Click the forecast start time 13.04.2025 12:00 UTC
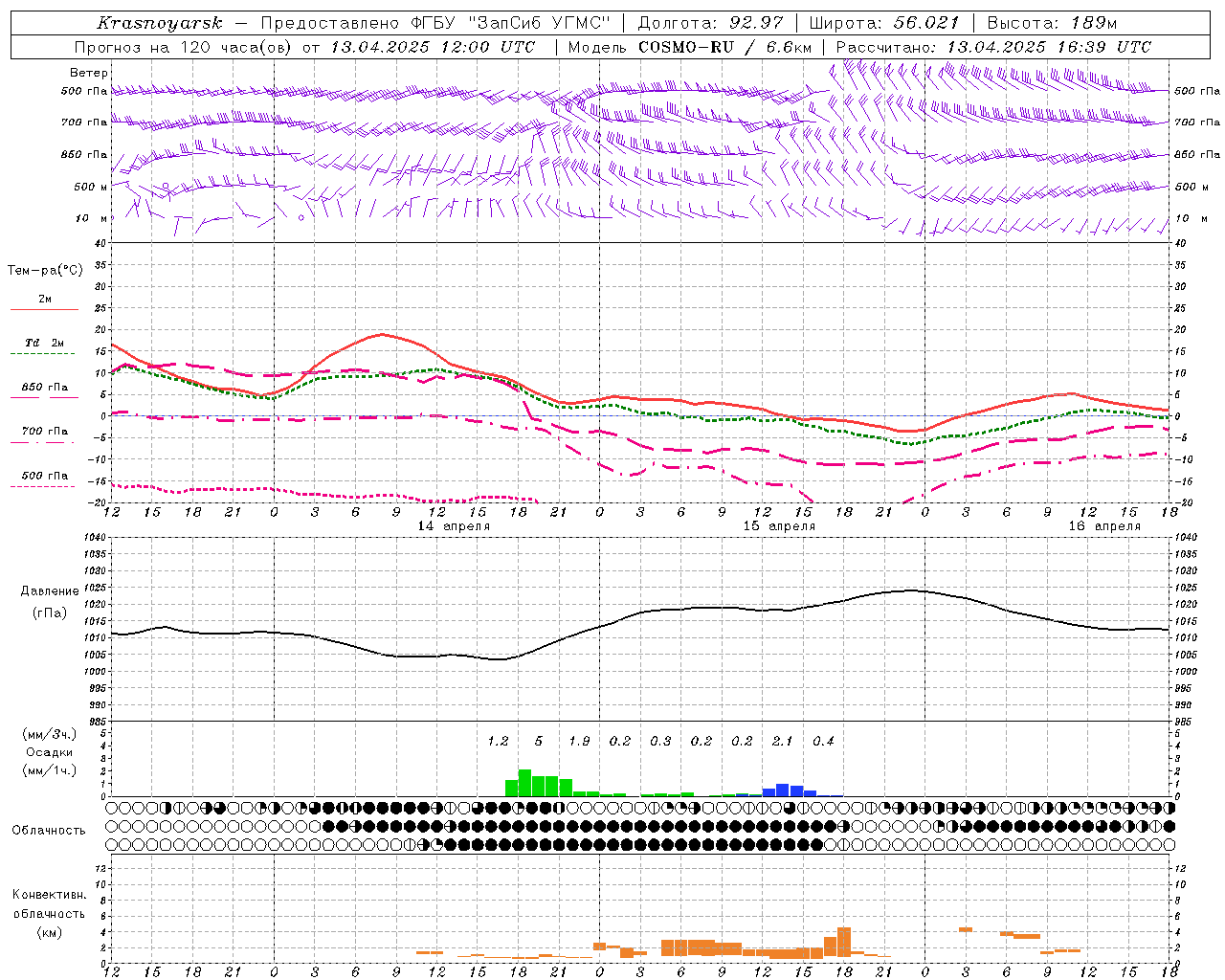The height and width of the screenshot is (980, 1225). point(433,47)
